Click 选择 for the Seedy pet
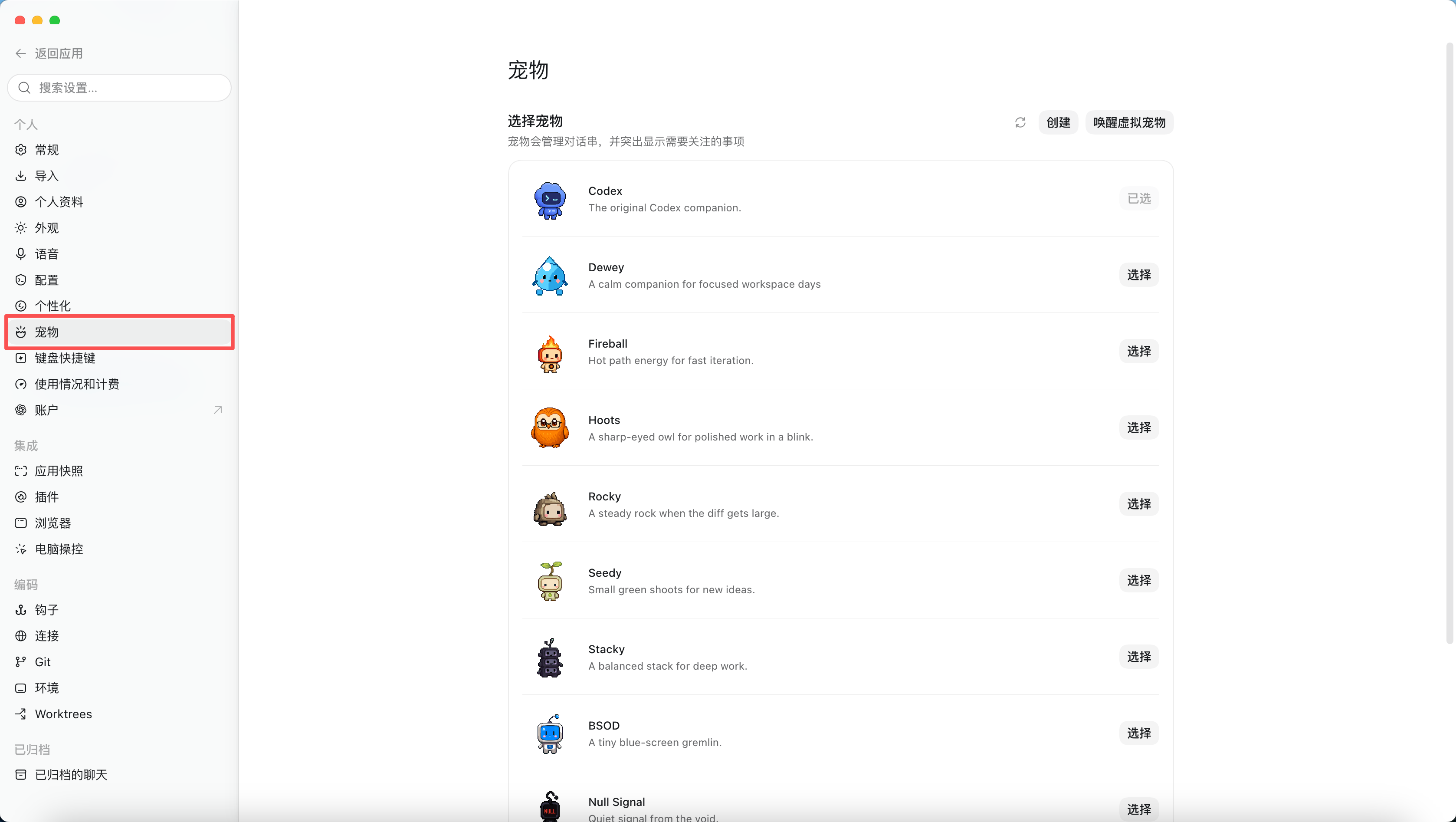This screenshot has height=822, width=1456. [x=1139, y=580]
